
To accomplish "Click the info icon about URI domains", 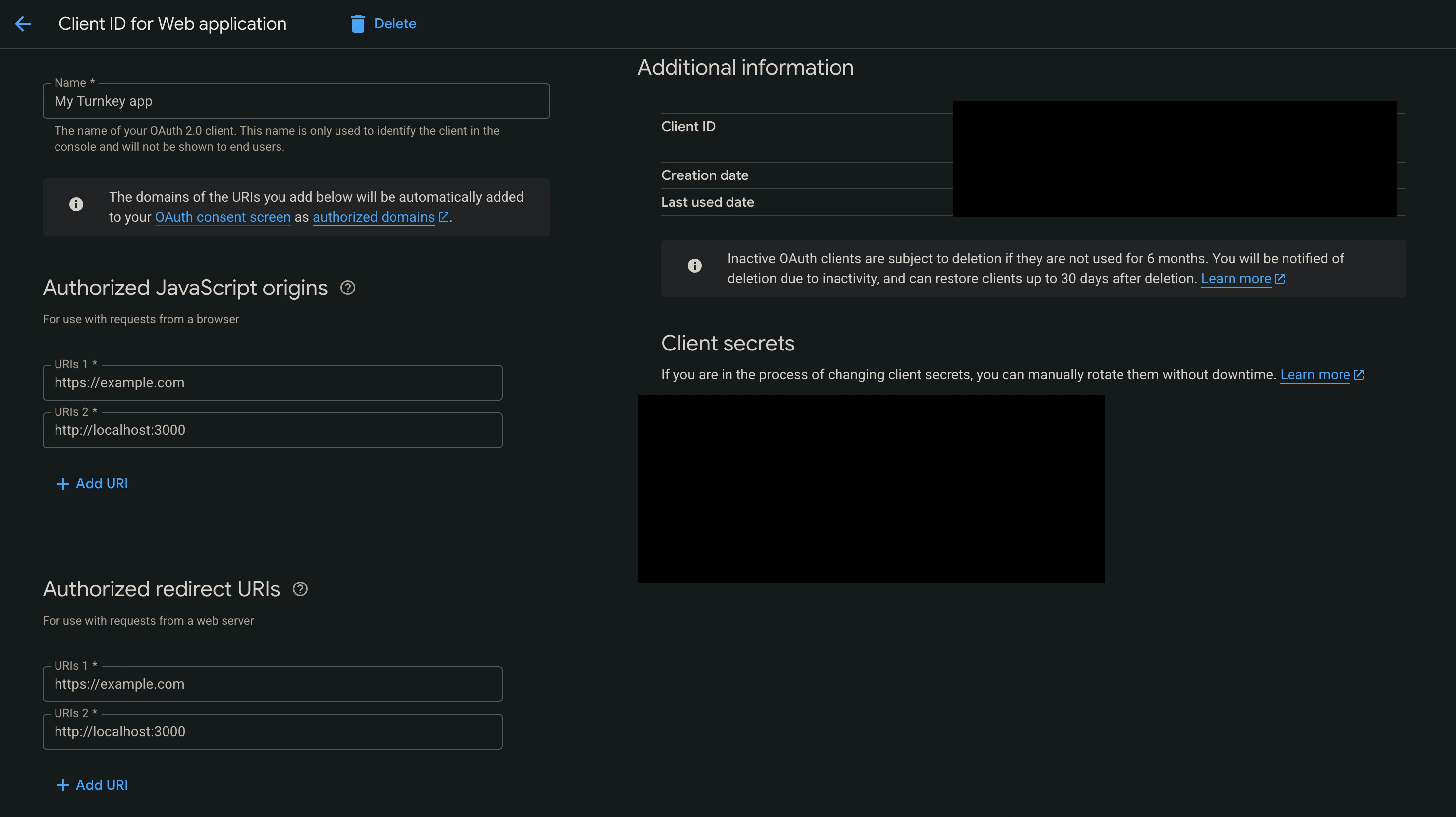I will point(76,205).
